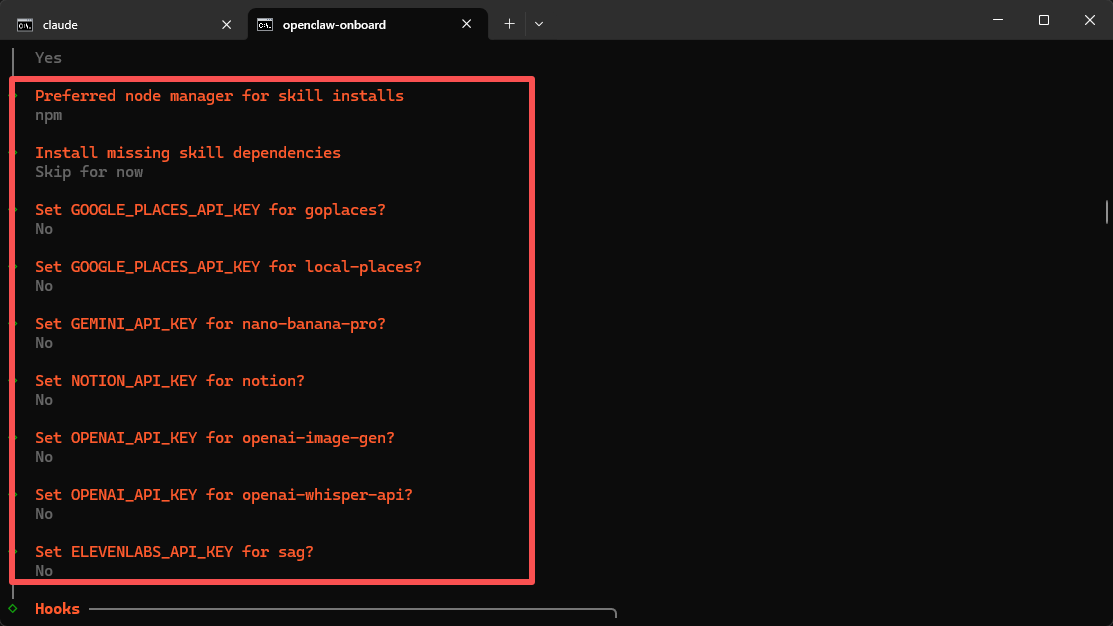
Task: Click the Preferred node manager prompt line
Action: [x=219, y=96]
